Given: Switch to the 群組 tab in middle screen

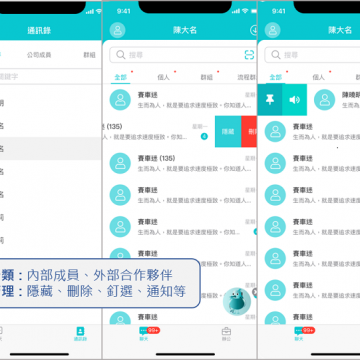Looking at the screenshot, I should [x=207, y=77].
